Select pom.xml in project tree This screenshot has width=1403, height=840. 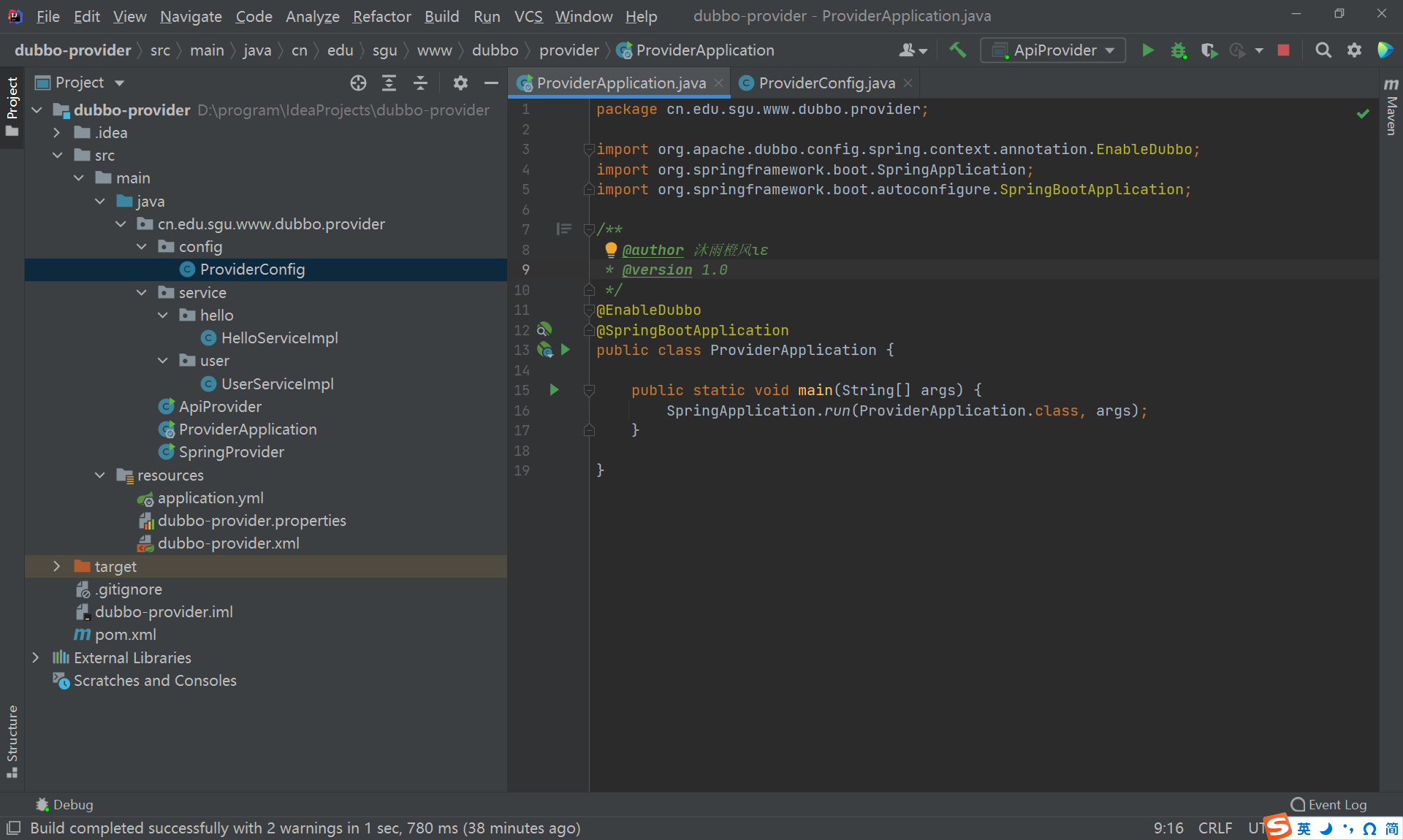click(125, 634)
